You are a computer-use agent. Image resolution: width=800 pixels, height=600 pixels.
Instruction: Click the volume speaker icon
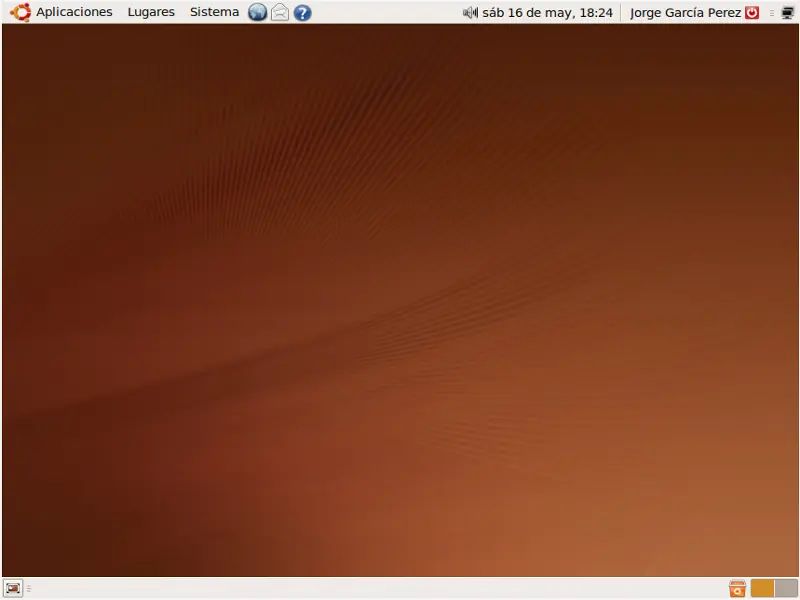(x=470, y=12)
